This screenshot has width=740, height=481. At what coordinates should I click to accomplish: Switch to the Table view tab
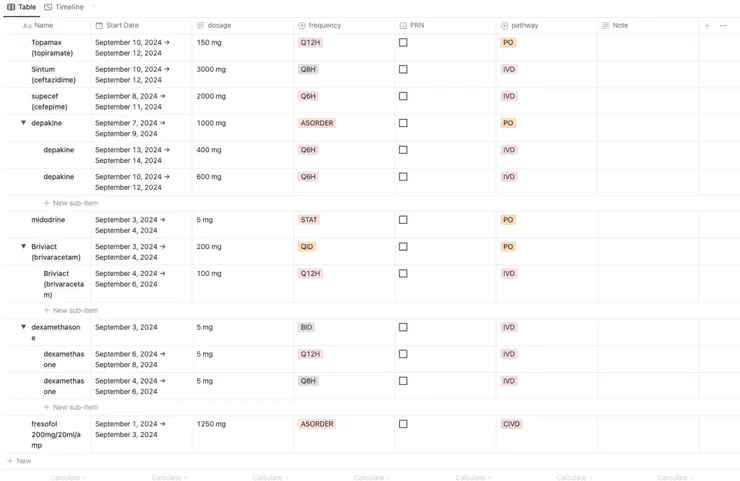click(x=22, y=7)
